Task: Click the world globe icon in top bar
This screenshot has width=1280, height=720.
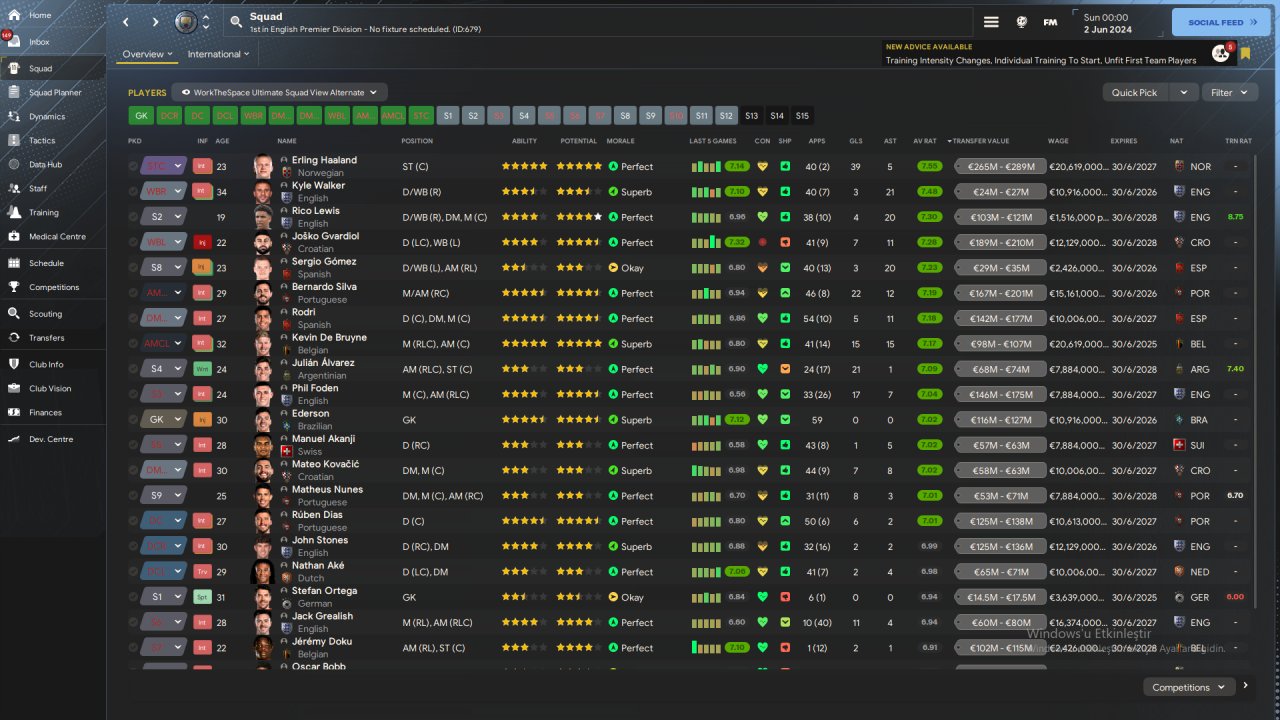Action: click(x=1022, y=22)
